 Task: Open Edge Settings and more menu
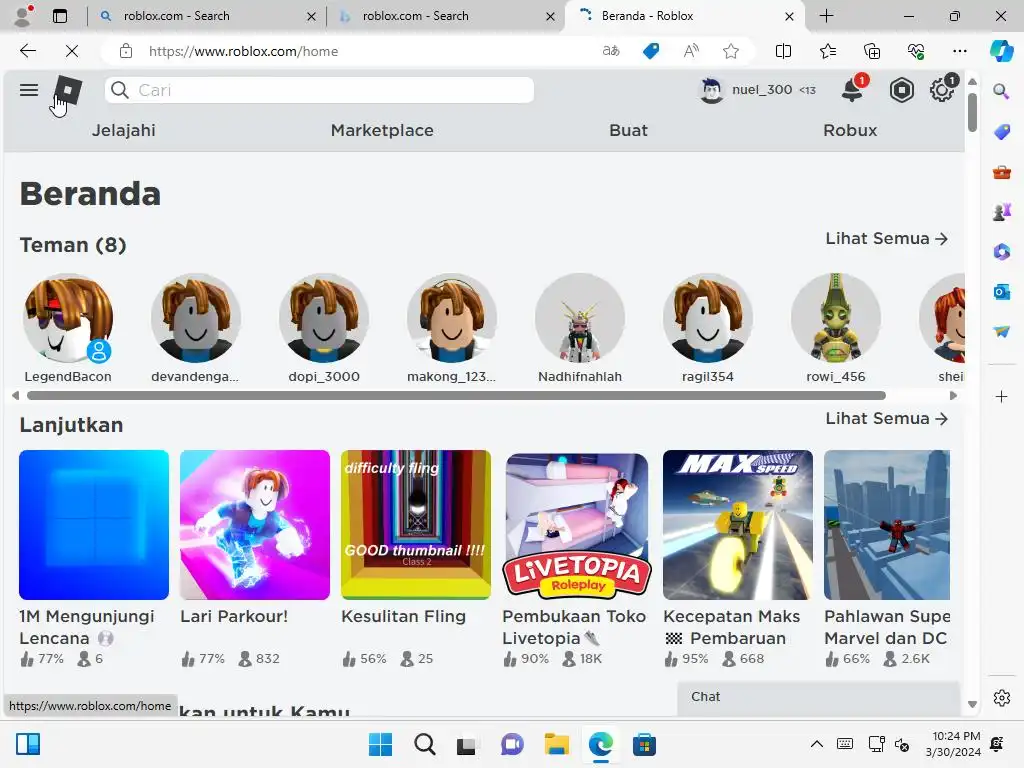click(x=959, y=51)
